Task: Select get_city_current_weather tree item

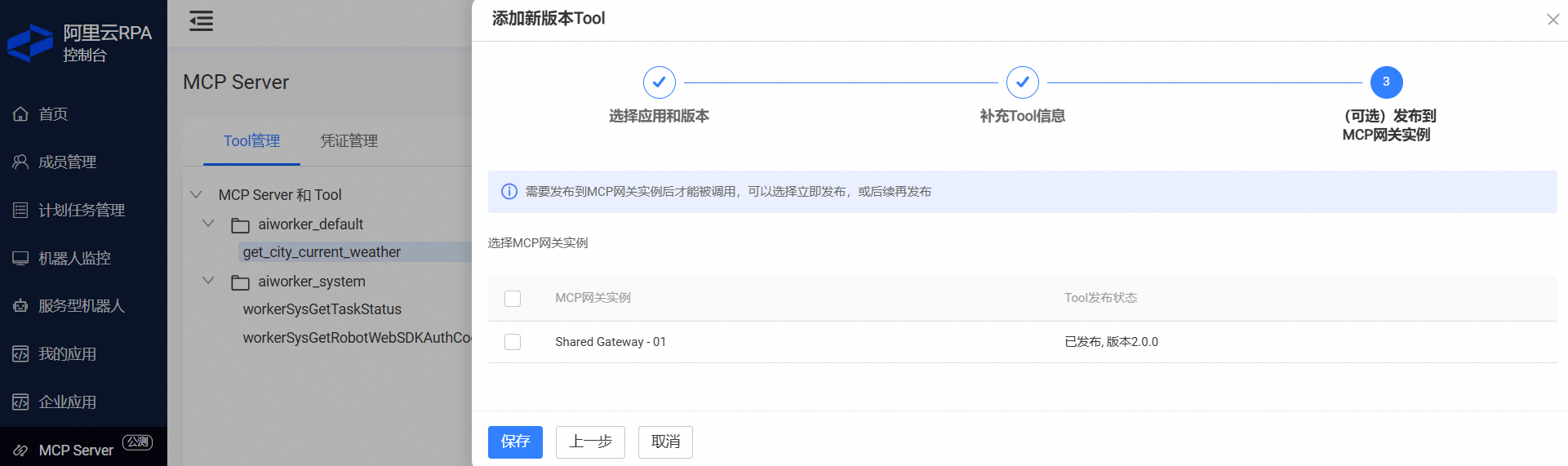Action: click(322, 252)
